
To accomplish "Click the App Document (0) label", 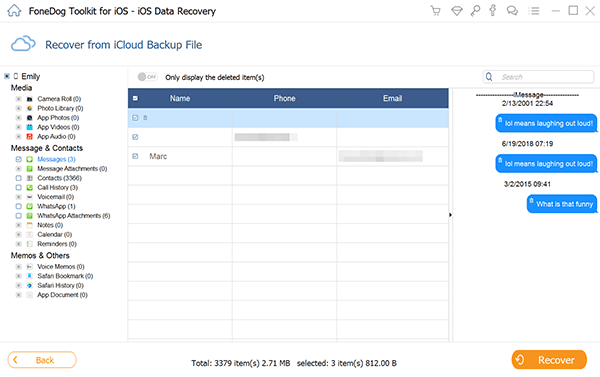I will tap(62, 295).
